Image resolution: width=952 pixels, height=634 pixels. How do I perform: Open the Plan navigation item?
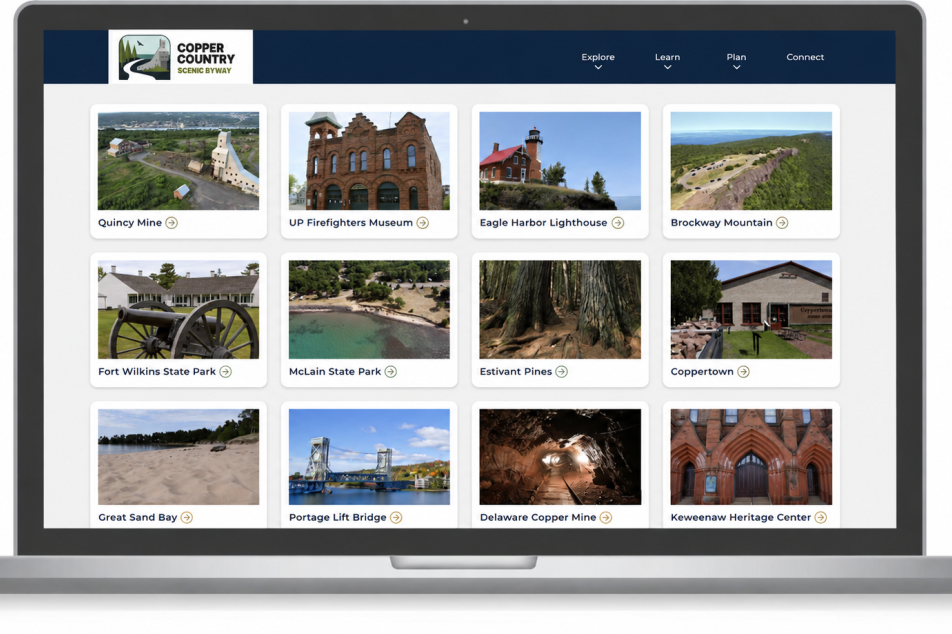point(736,57)
